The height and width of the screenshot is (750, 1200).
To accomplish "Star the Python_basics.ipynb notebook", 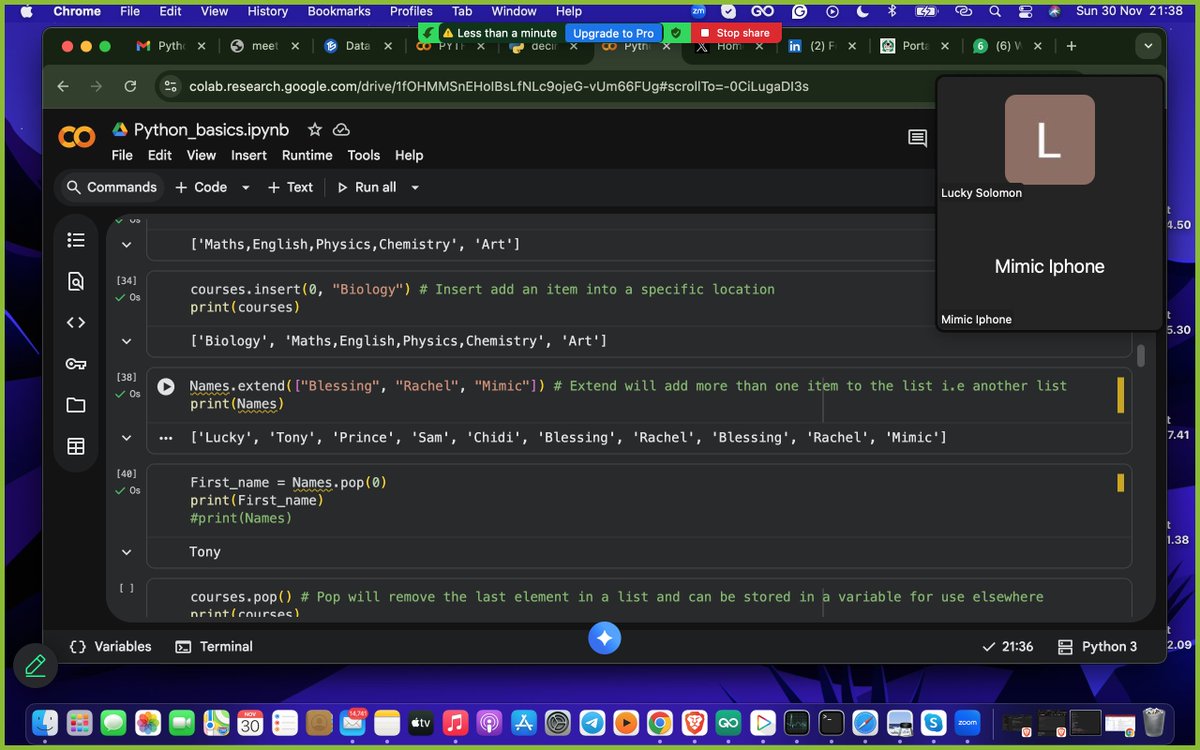I will [x=315, y=130].
